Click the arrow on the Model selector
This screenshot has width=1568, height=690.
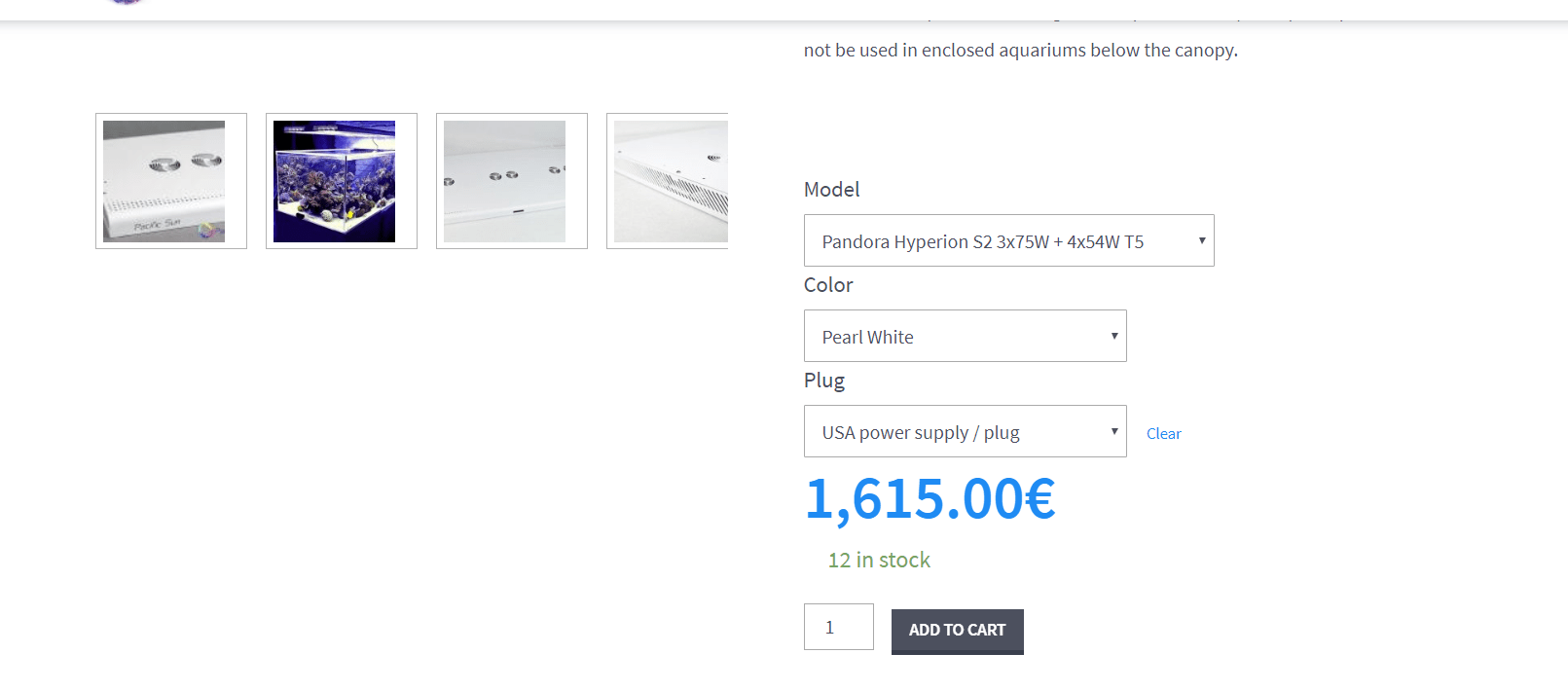[x=1202, y=240]
